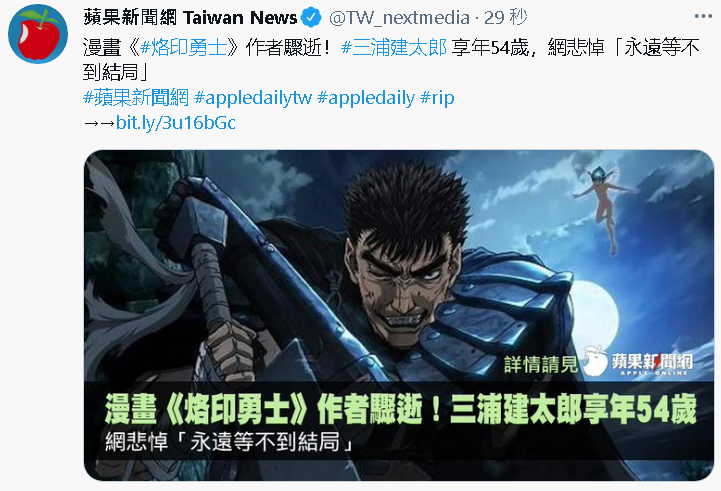
Task: Click the white subtitle 網悲悼 text in image
Action: click(x=229, y=441)
